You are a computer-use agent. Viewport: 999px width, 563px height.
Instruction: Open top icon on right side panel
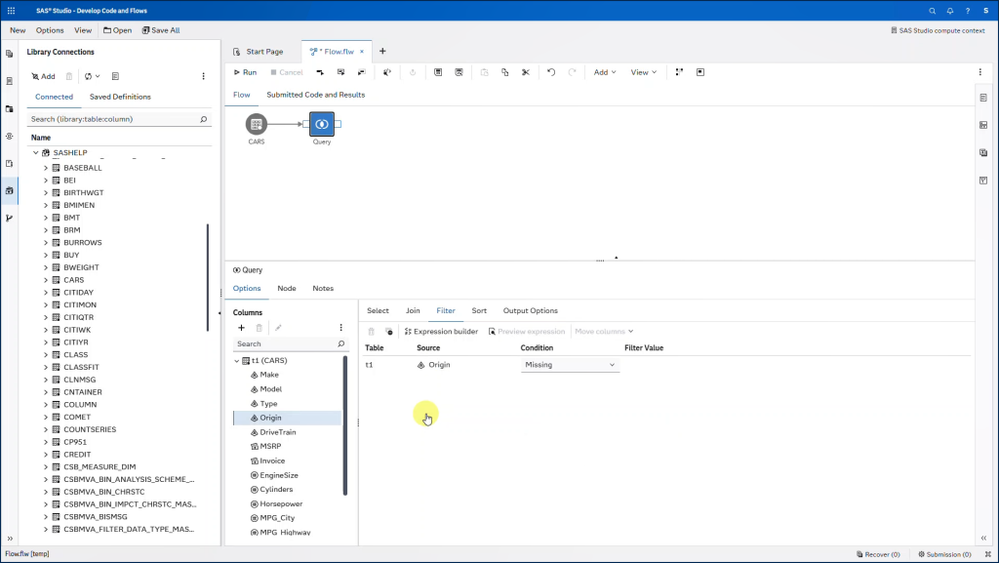984,98
